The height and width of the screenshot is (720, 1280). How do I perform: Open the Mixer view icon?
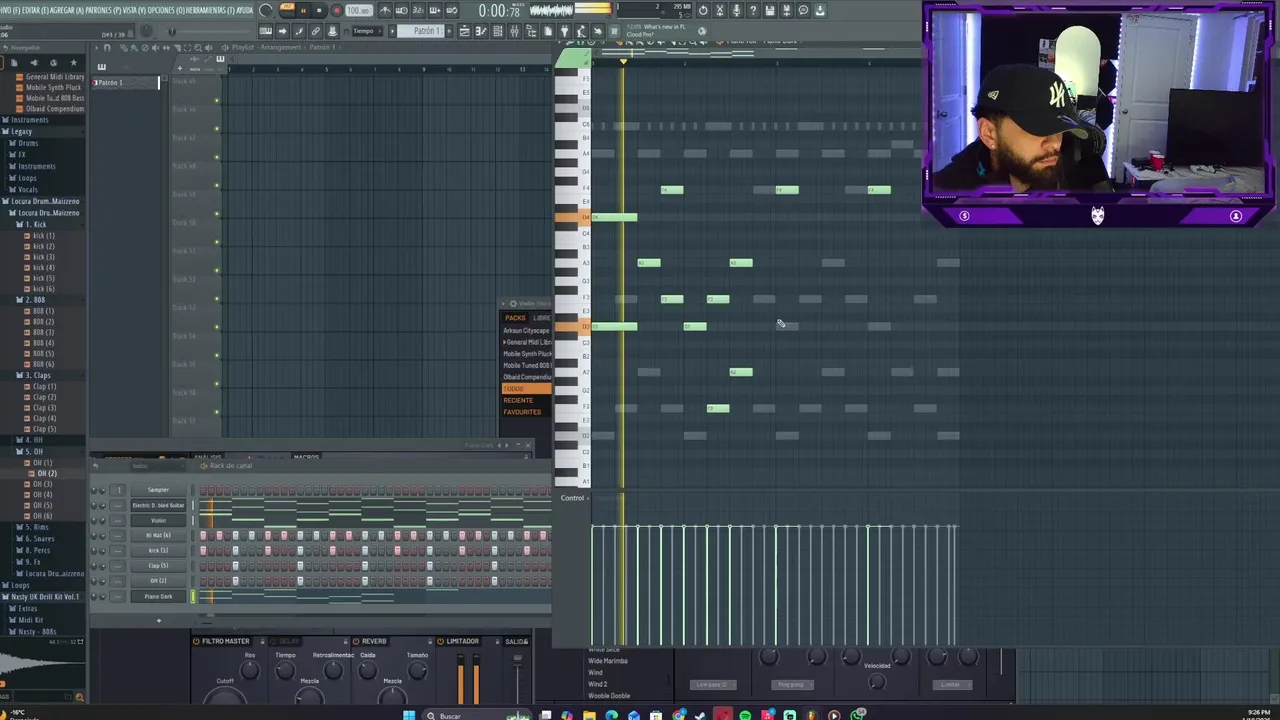pos(514,31)
